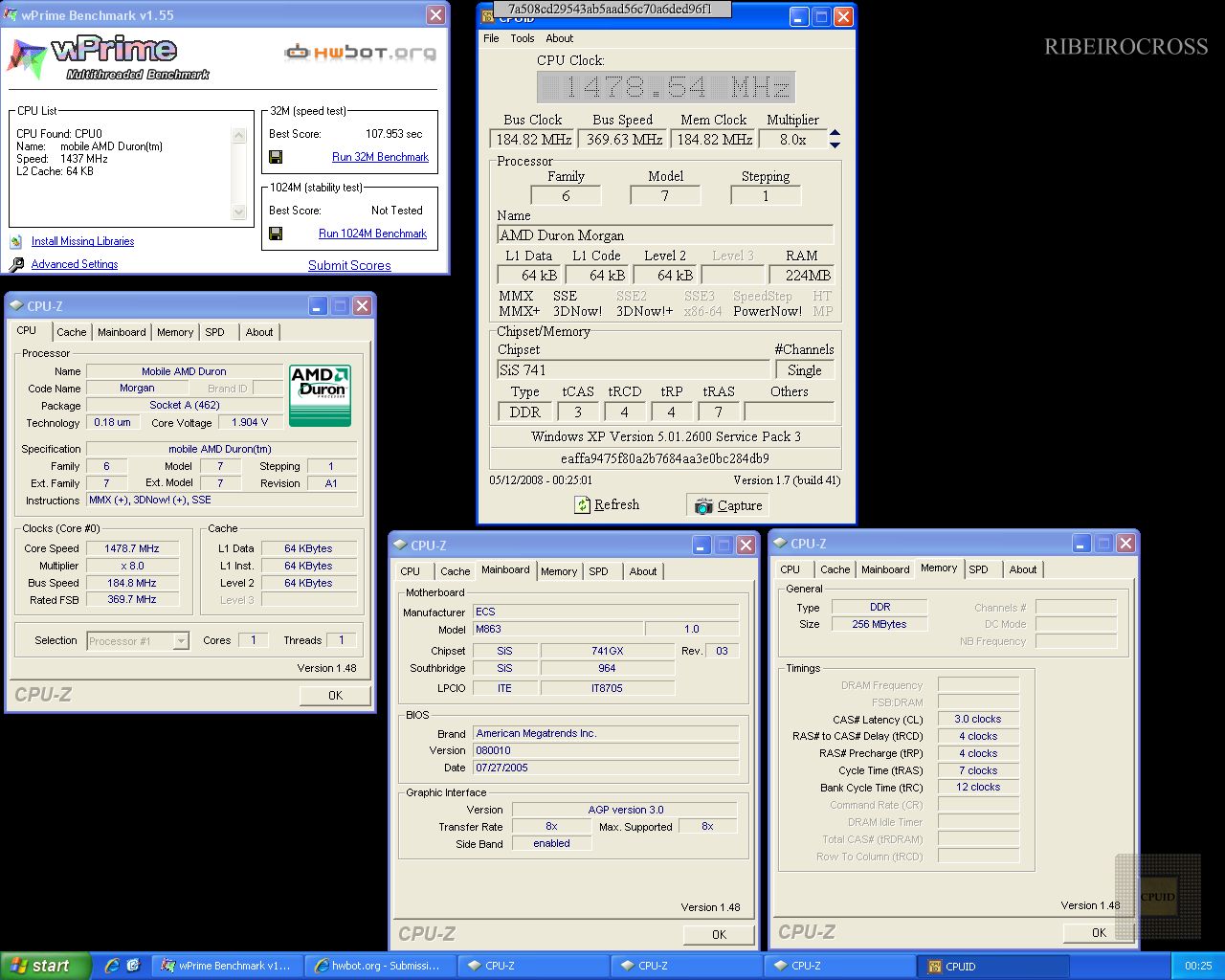Switch to About tab in left CPU-Z window
This screenshot has width=1225, height=980.
coord(259,332)
